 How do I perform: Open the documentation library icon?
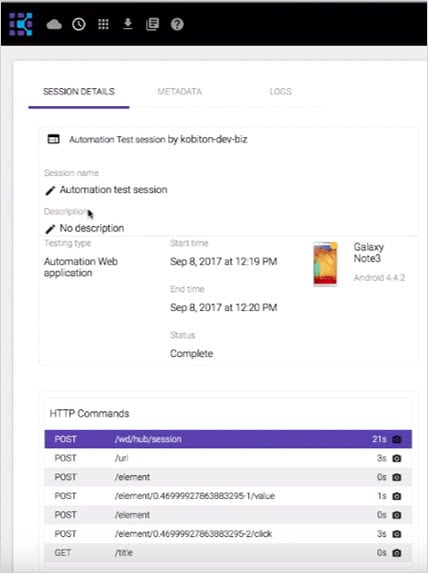tap(152, 24)
